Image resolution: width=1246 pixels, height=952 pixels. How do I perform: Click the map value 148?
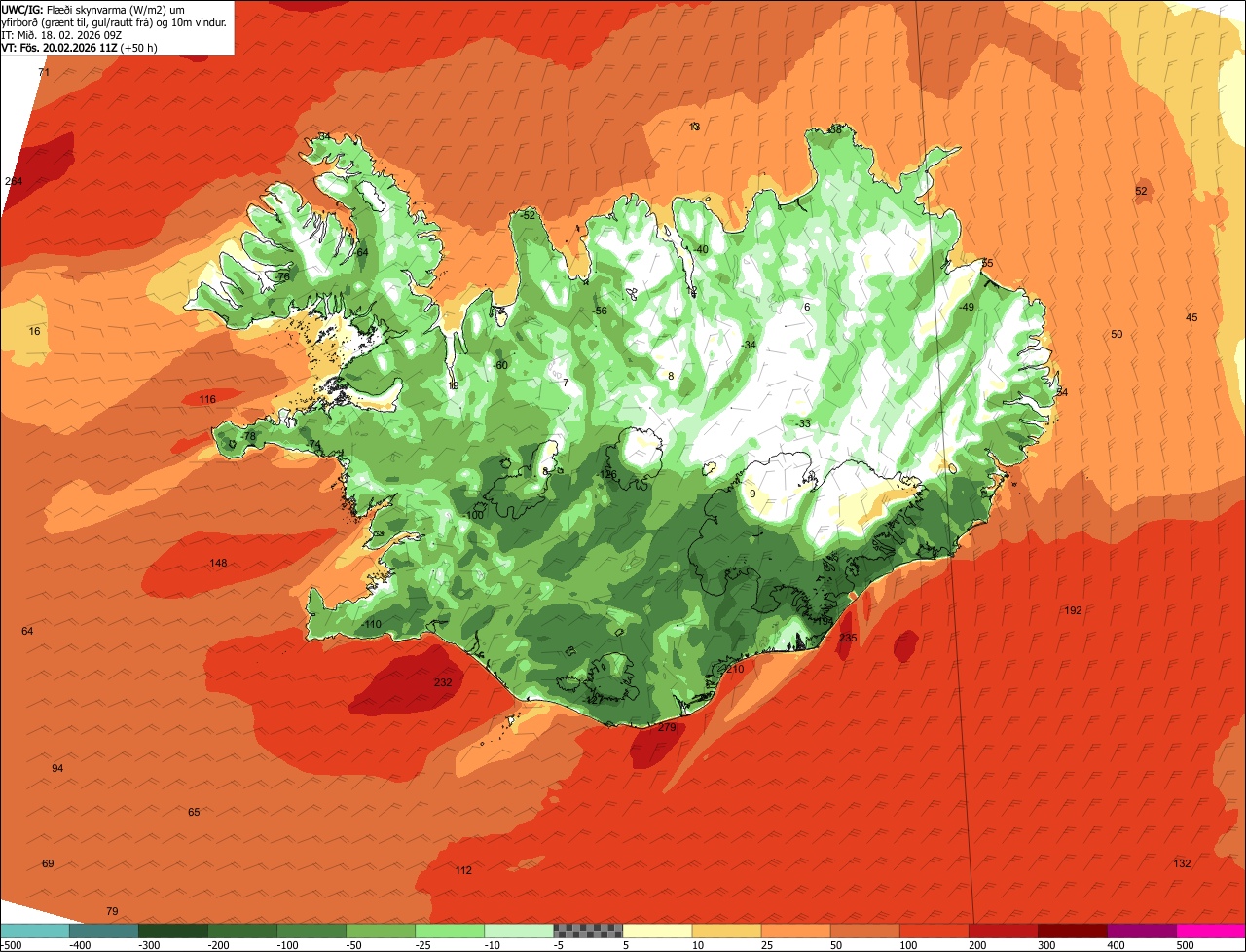218,564
